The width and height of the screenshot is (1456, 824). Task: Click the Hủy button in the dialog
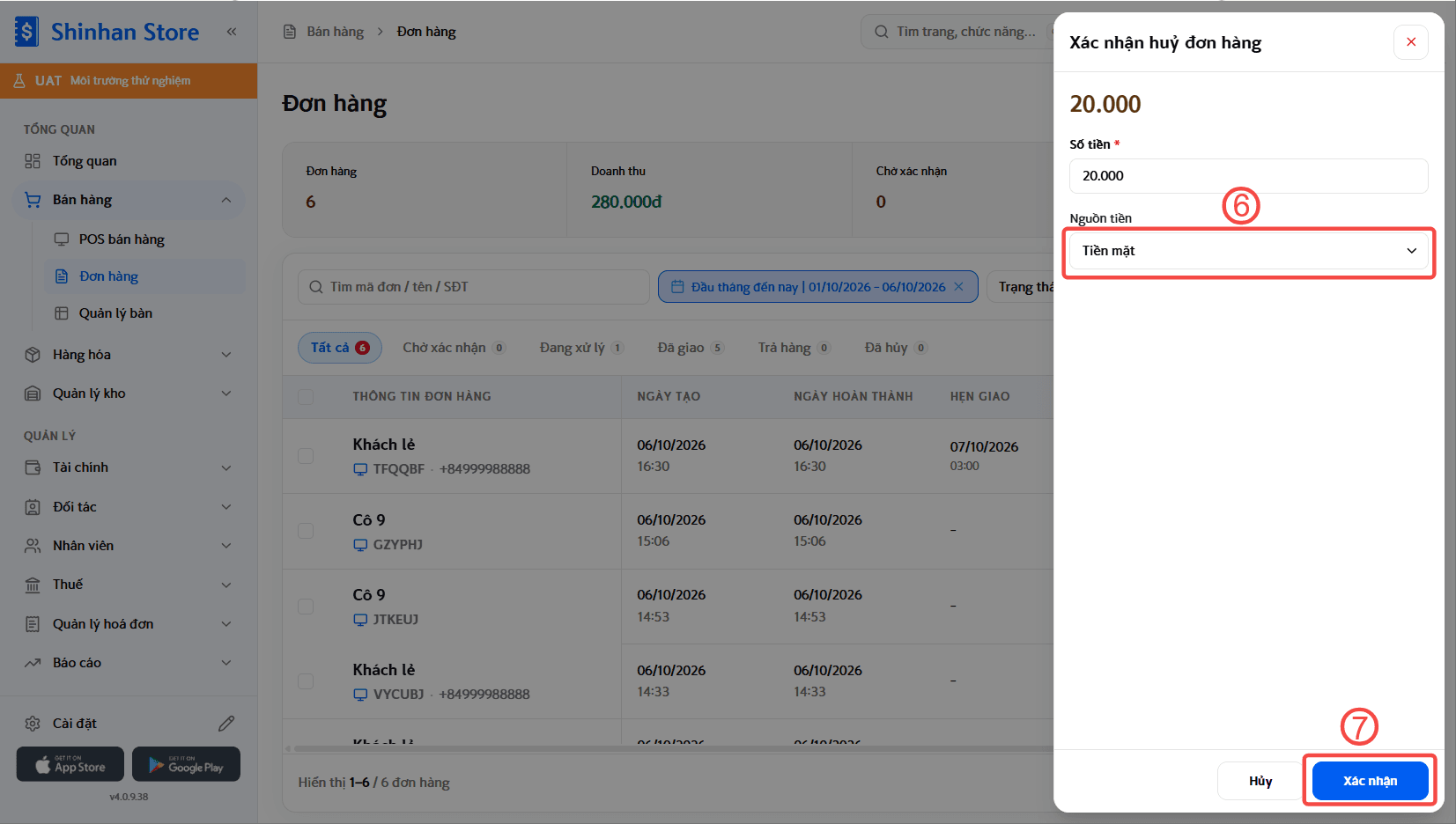(1260, 781)
